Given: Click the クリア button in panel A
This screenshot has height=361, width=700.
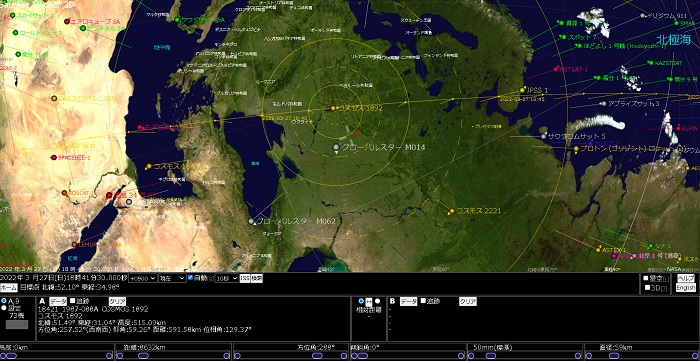Looking at the screenshot, I should [x=117, y=302].
